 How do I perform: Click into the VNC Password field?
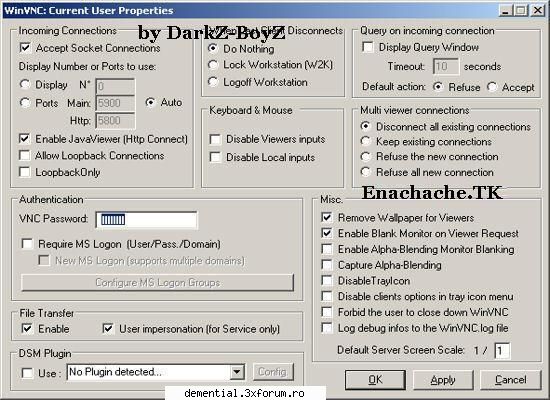[x=146, y=220]
